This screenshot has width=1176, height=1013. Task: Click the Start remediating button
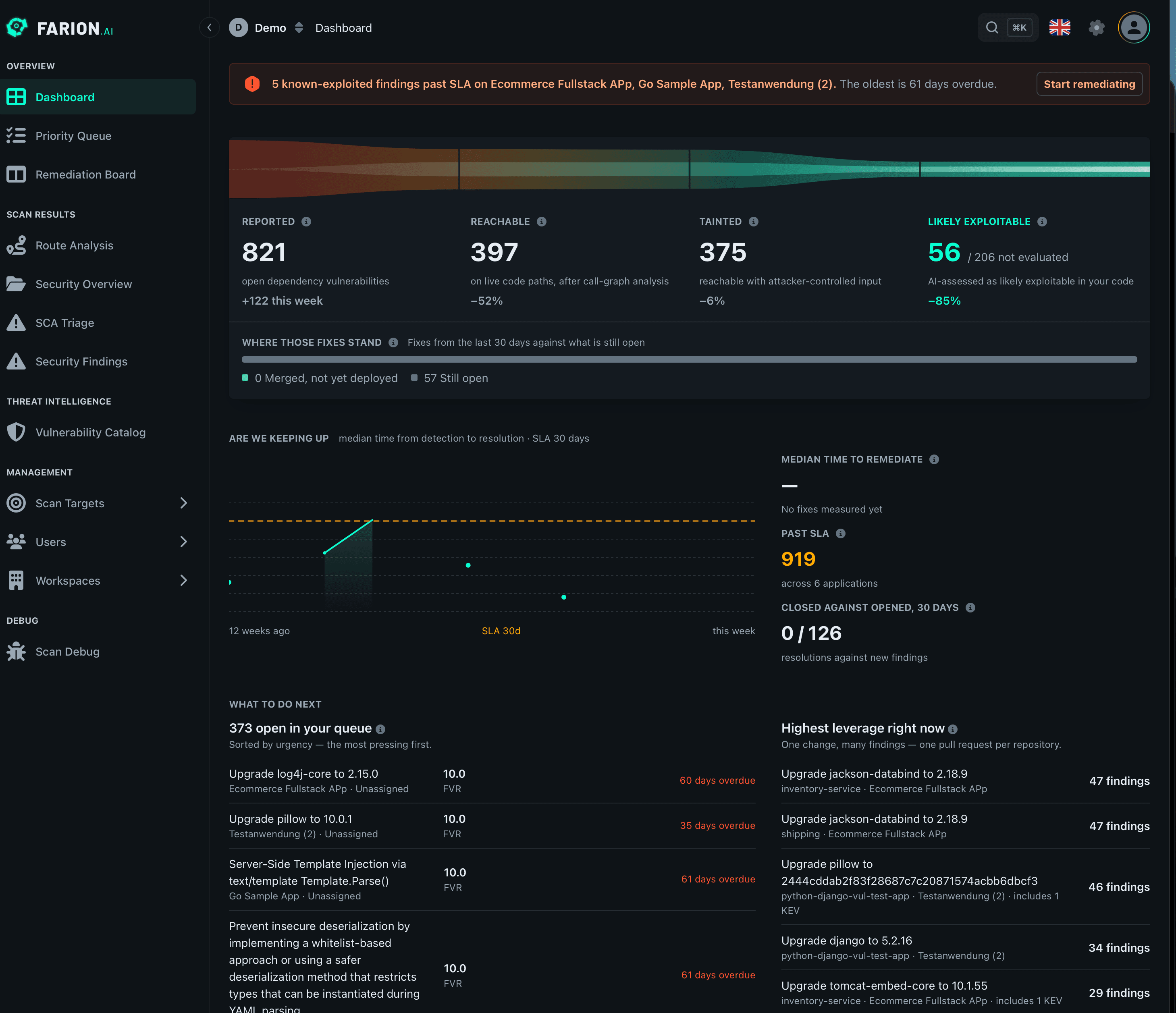coord(1089,84)
